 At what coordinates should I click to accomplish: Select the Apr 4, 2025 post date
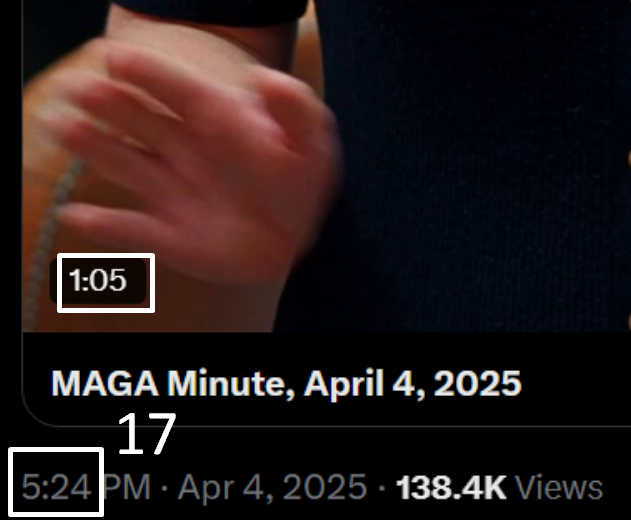[x=272, y=487]
